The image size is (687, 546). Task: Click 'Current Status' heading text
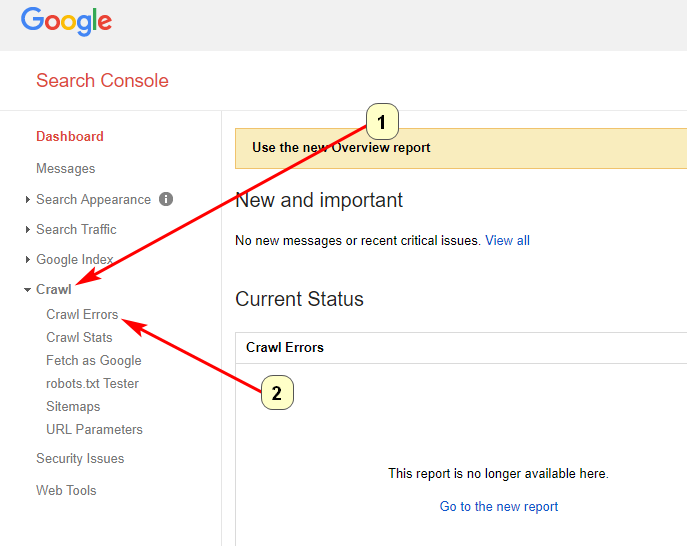pos(299,299)
